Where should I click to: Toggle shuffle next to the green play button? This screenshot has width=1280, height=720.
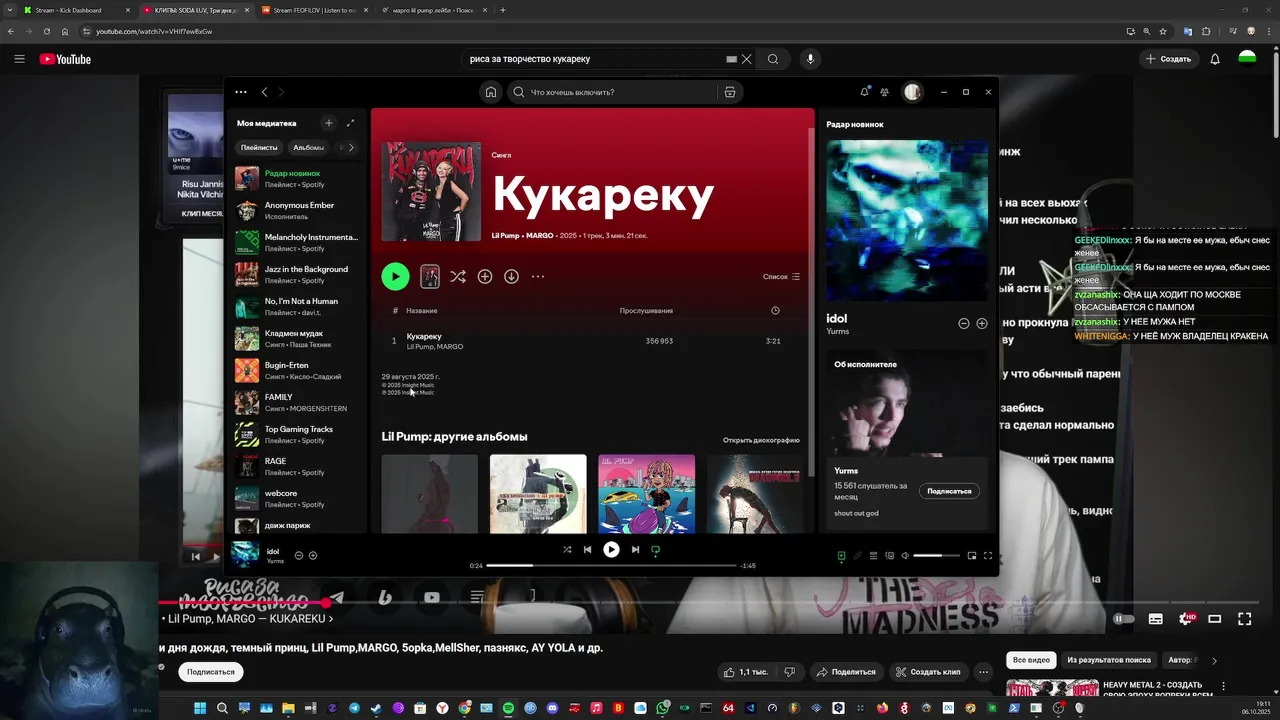[458, 276]
